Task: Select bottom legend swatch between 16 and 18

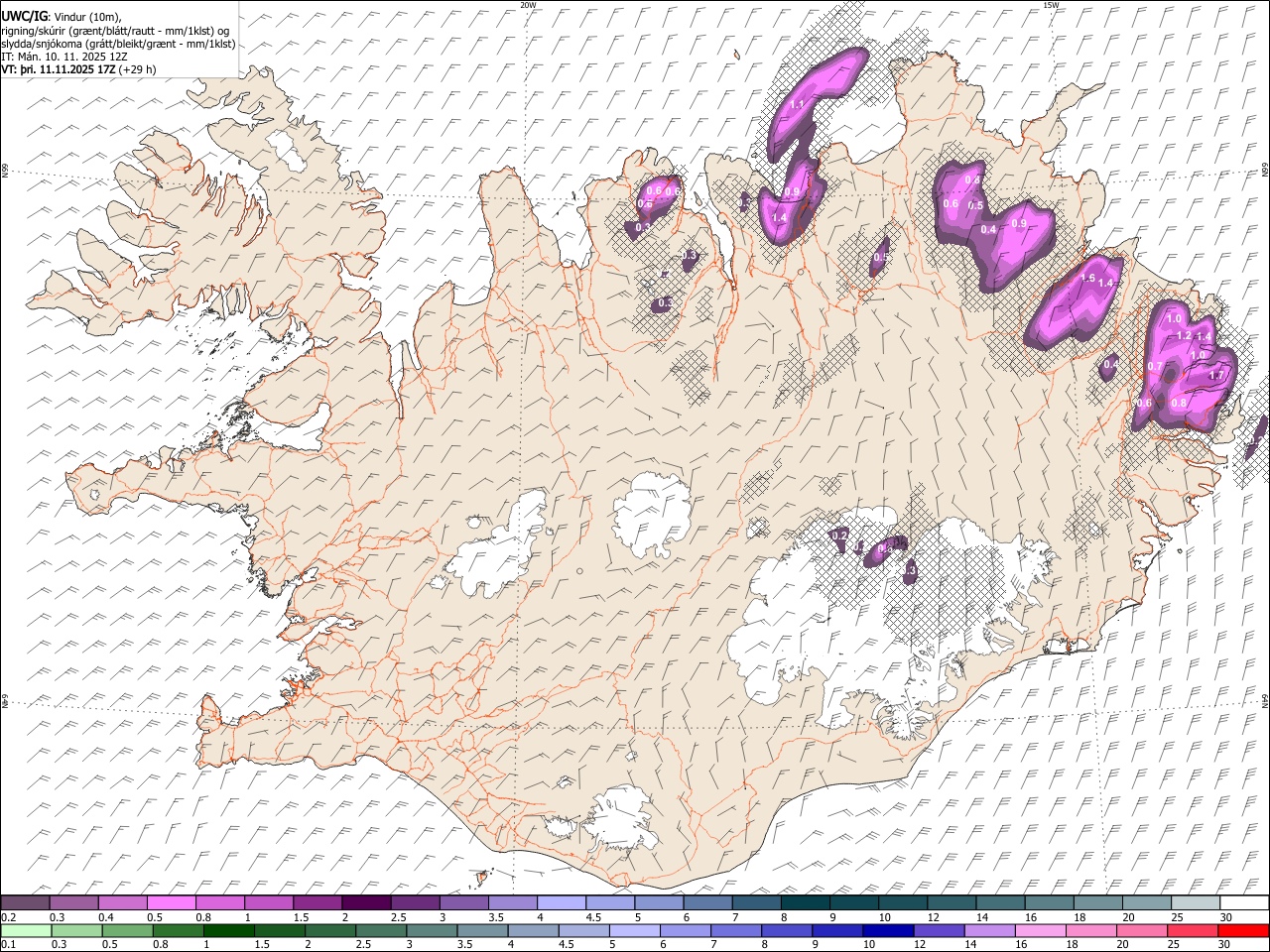Action: click(1040, 930)
